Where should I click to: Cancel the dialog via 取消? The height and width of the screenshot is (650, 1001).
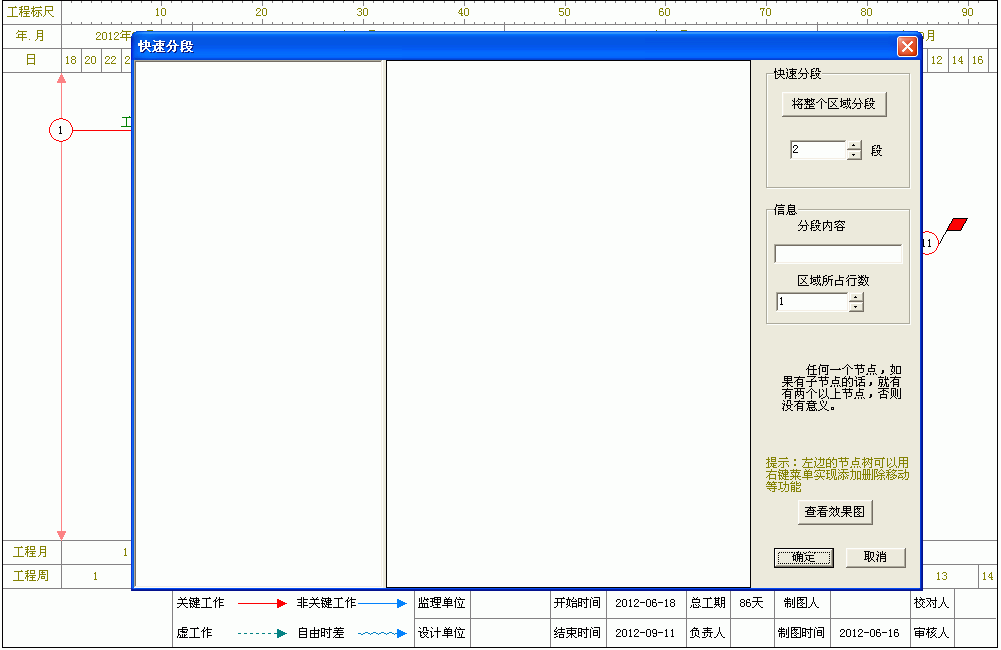pos(875,557)
